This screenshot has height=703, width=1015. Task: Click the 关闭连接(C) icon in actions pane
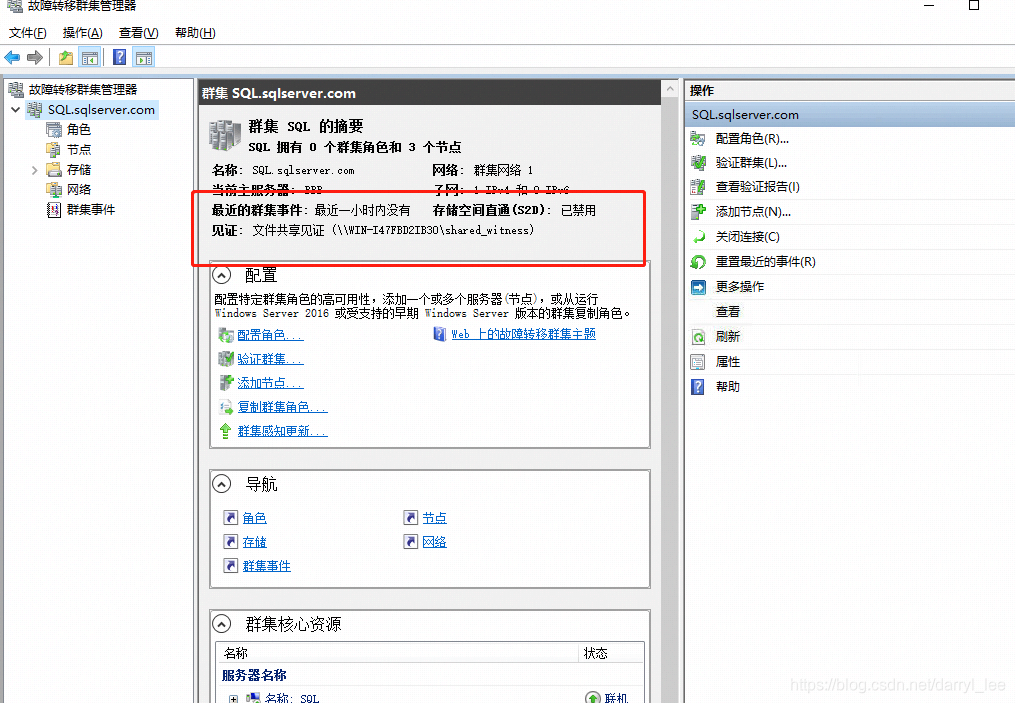(x=698, y=237)
